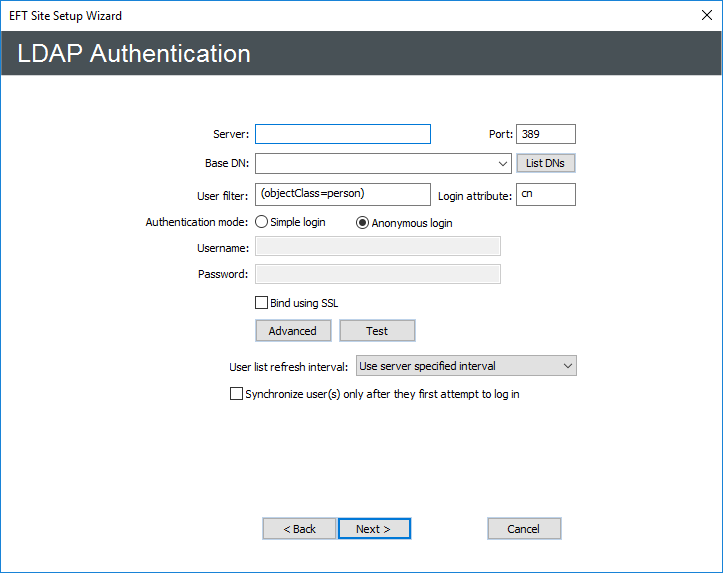
Task: Click the Username field
Action: coord(377,247)
